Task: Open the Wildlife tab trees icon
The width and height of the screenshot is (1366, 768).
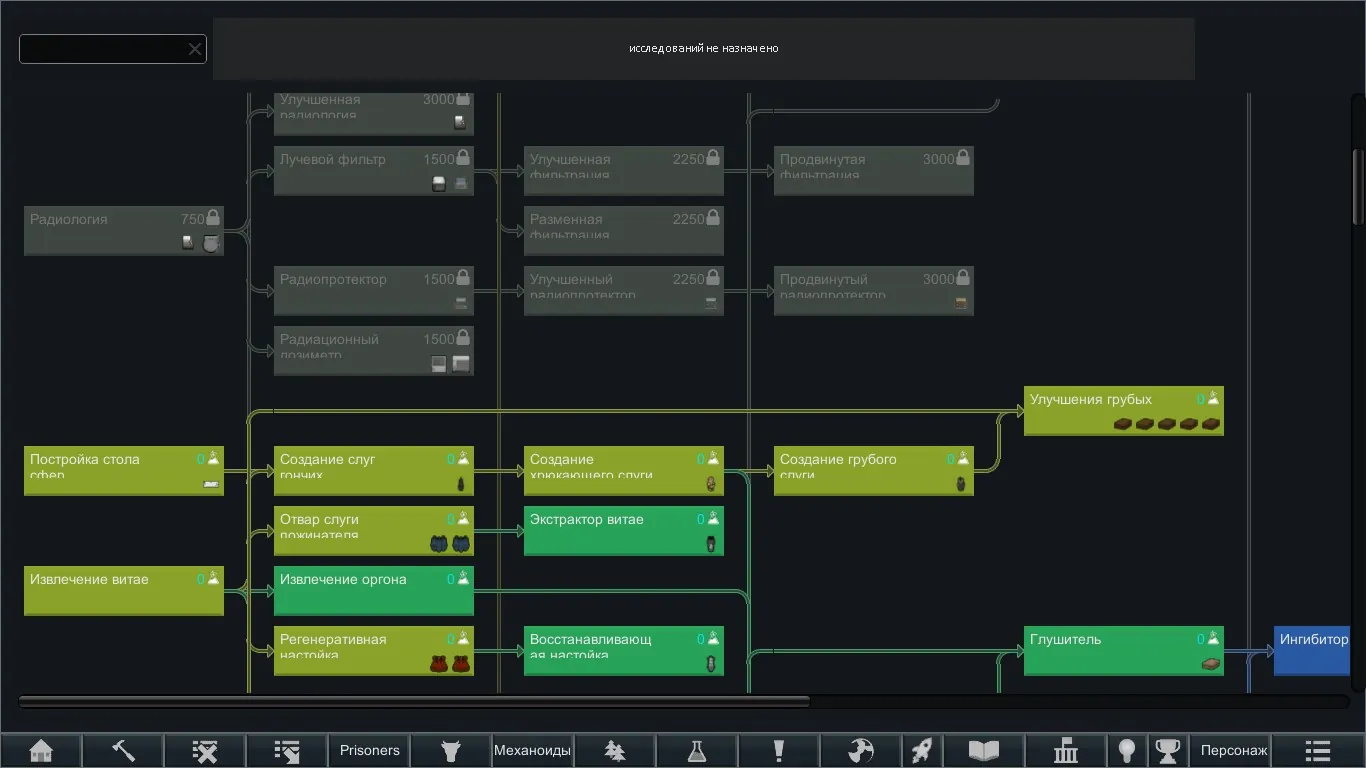Action: (615, 750)
